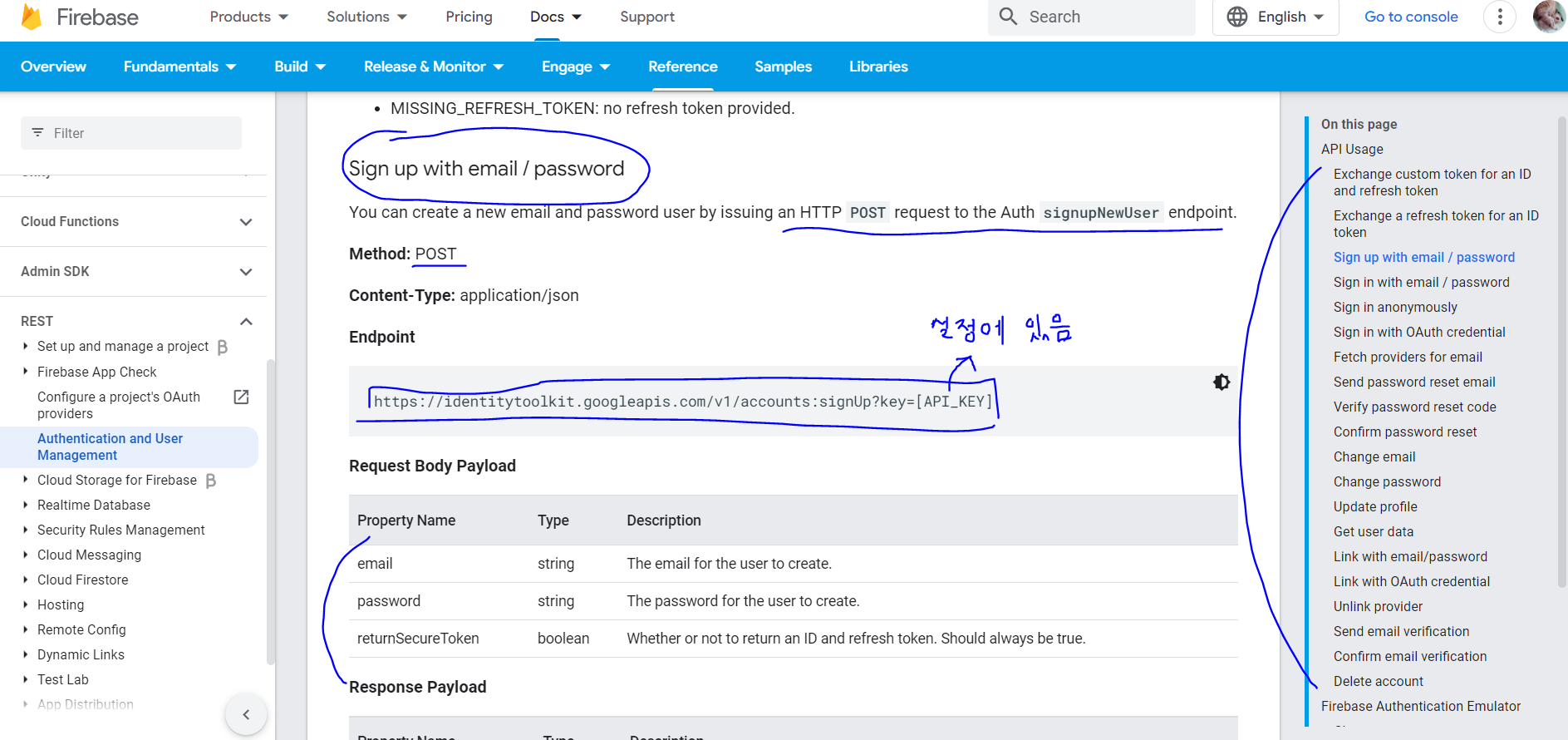Image resolution: width=1568 pixels, height=740 pixels.
Task: Expand Cloud Firestore item
Action: [x=25, y=580]
